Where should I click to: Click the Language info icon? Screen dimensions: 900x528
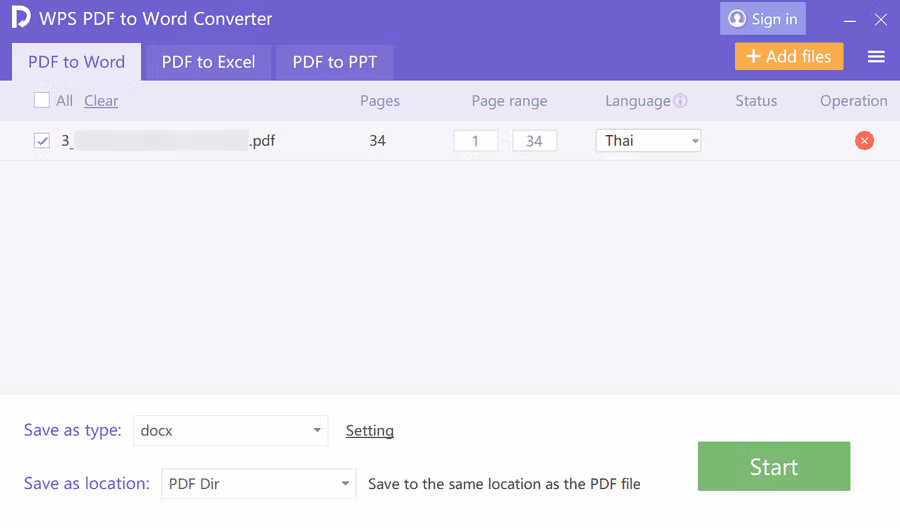point(680,100)
